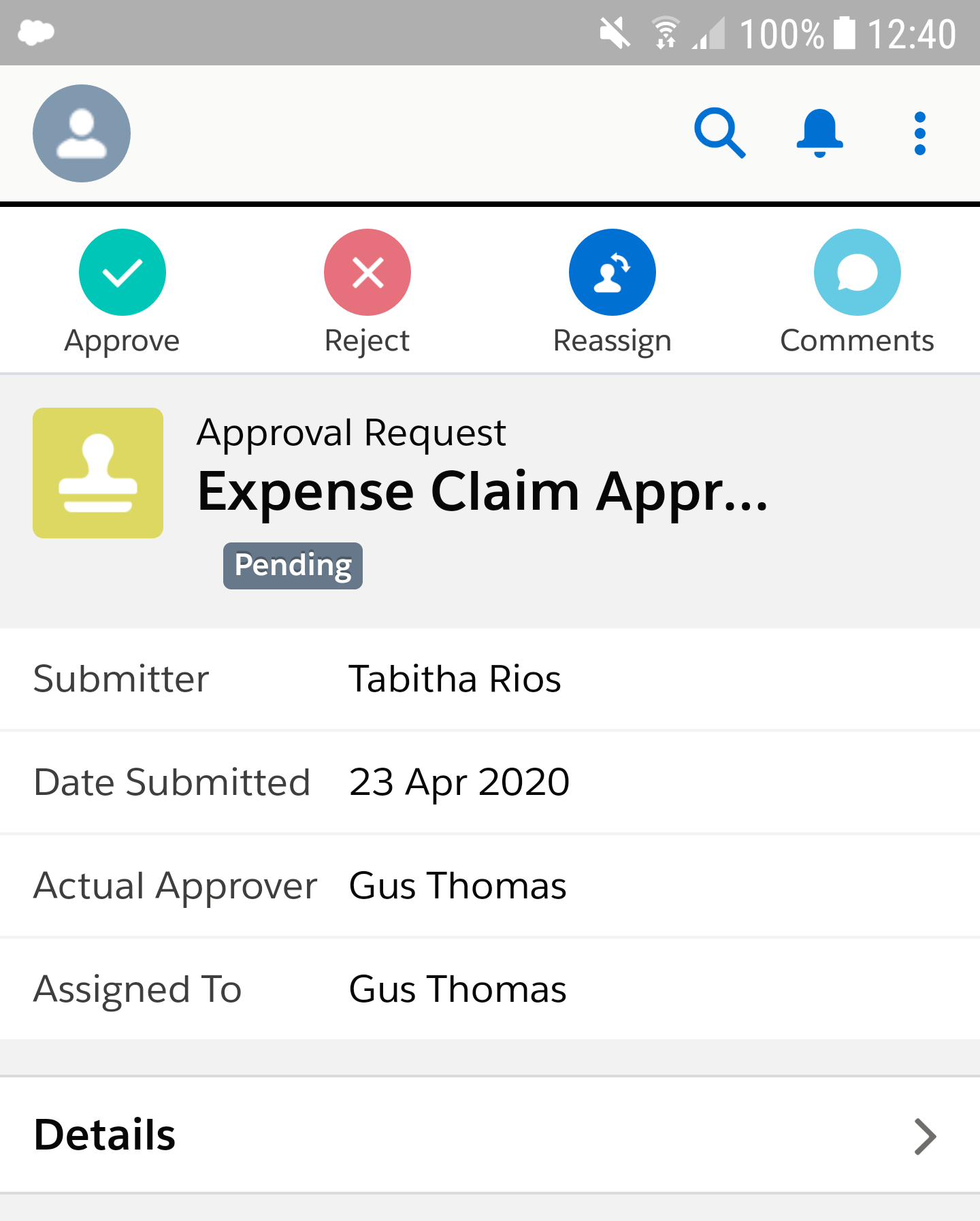Reject the approval request
Image resolution: width=980 pixels, height=1221 pixels.
tap(367, 272)
